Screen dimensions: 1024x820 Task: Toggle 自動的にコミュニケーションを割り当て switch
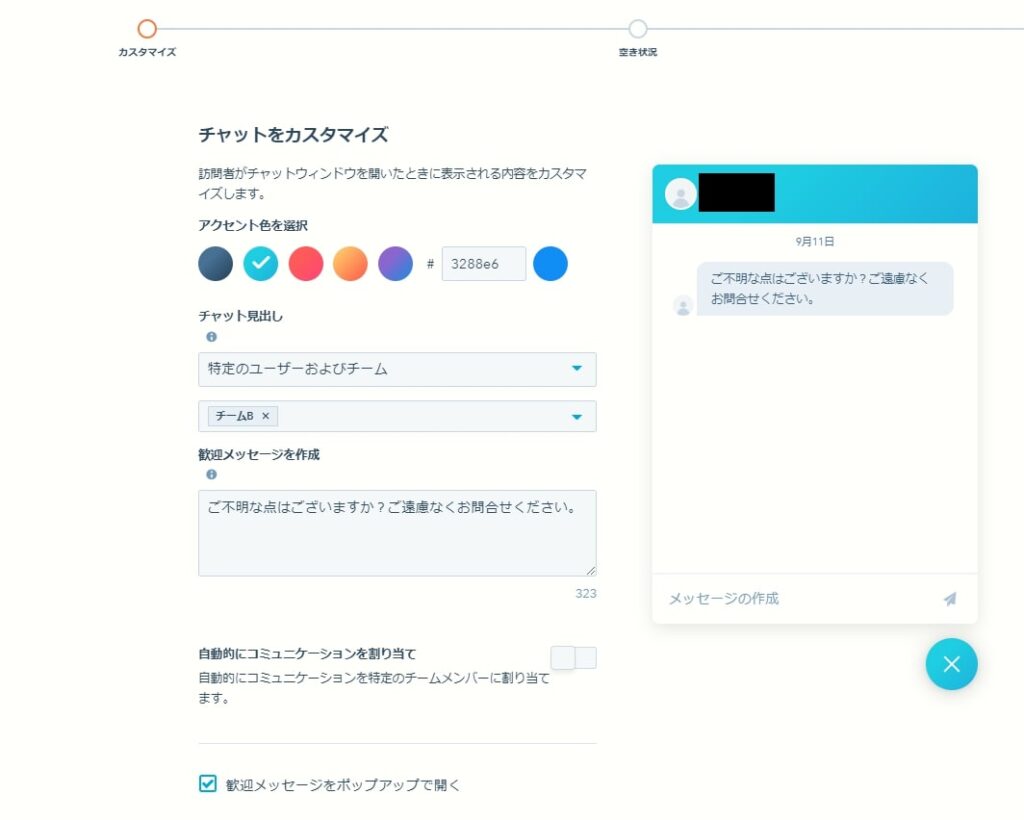(573, 657)
